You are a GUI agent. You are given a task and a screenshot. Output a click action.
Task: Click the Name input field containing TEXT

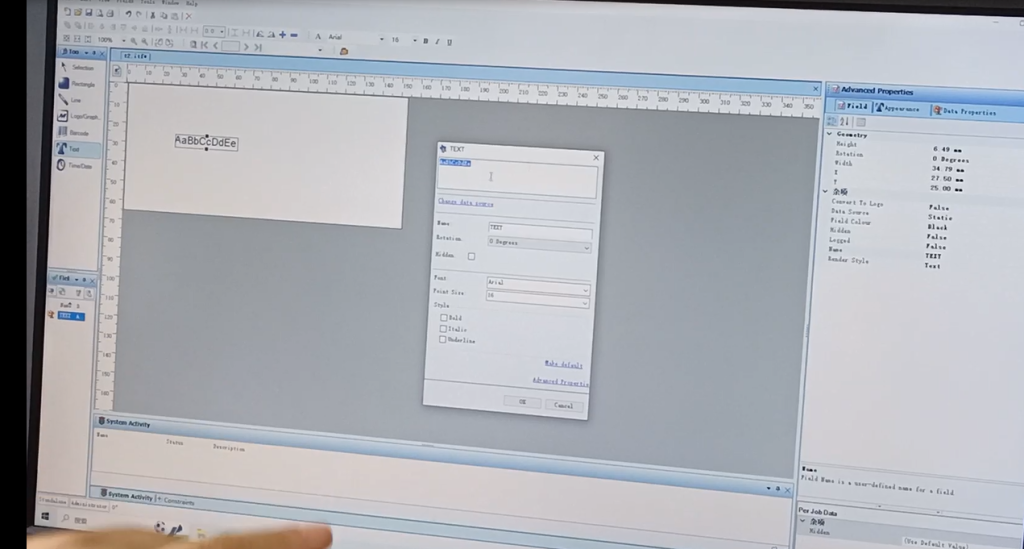[x=539, y=229]
